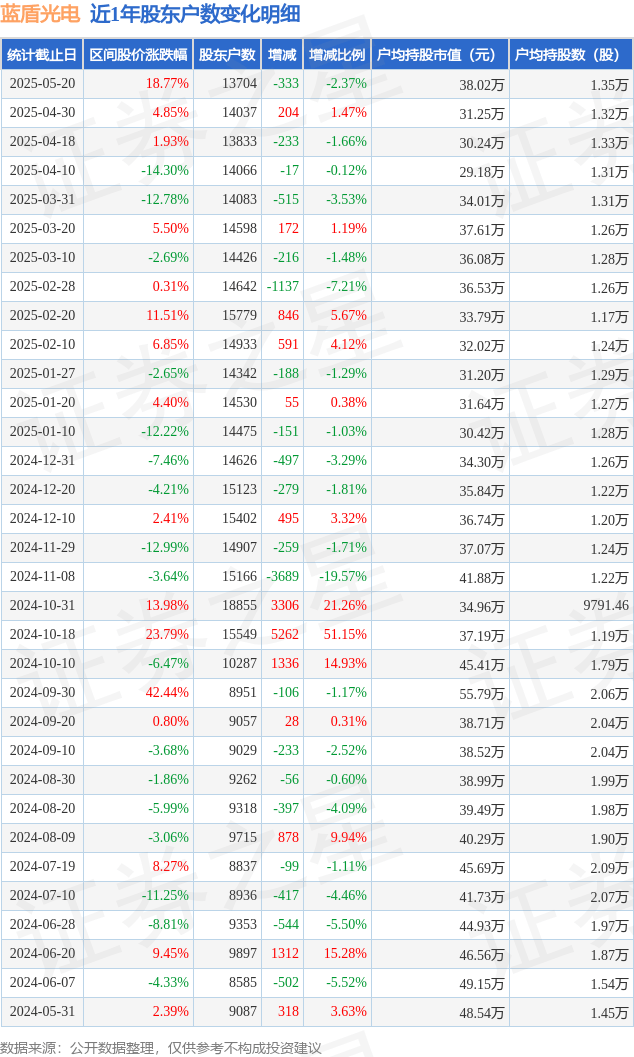This screenshot has width=634, height=1057.
Task: Click the -3689 decrease value
Action: (282, 576)
